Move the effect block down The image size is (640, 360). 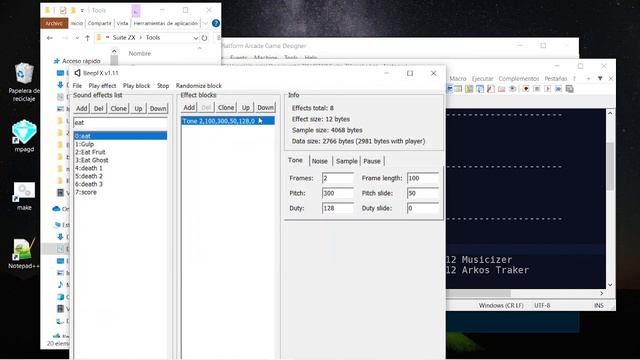click(x=266, y=107)
